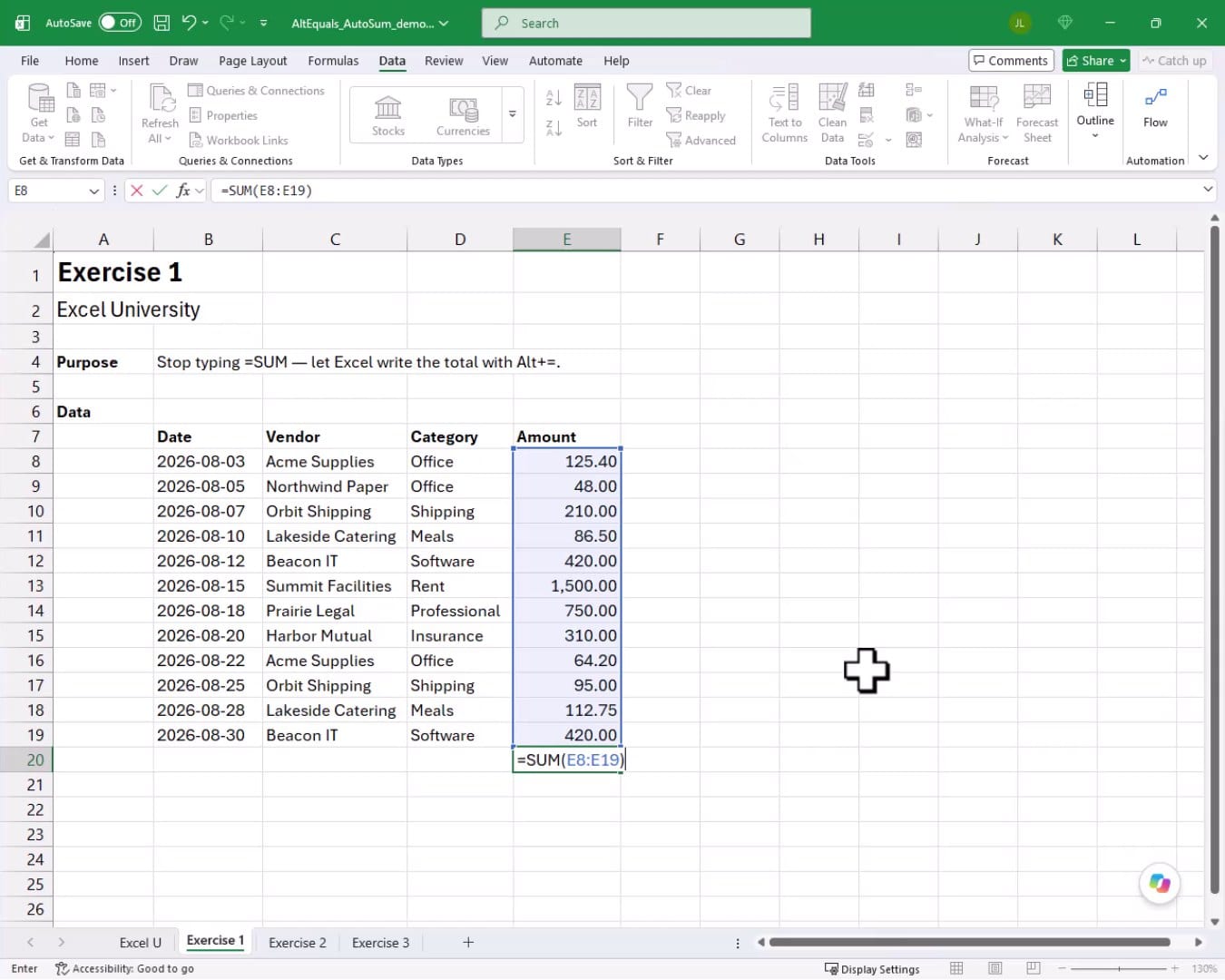Click the Save icon
1225x980 pixels.
point(162,23)
